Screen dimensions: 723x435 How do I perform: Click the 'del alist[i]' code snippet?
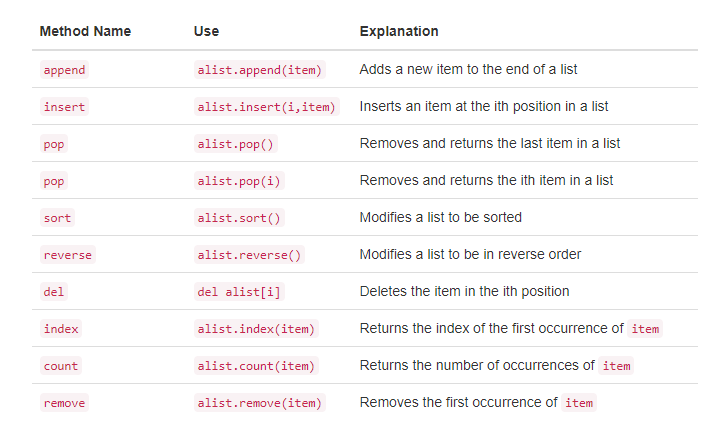[239, 292]
